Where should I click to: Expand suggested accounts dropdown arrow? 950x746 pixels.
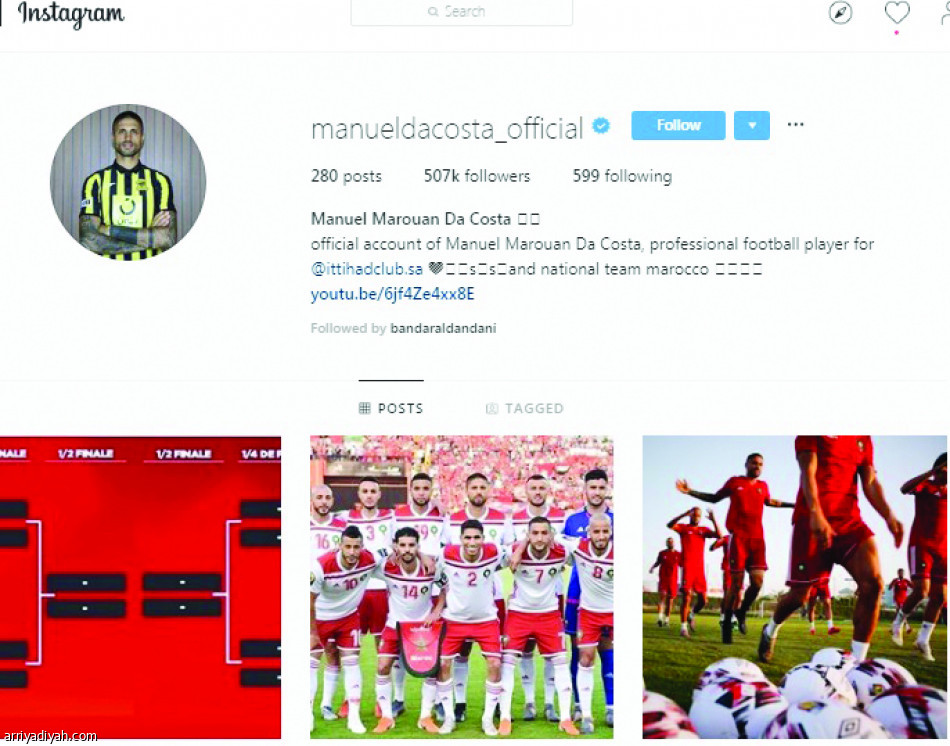pyautogui.click(x=752, y=125)
